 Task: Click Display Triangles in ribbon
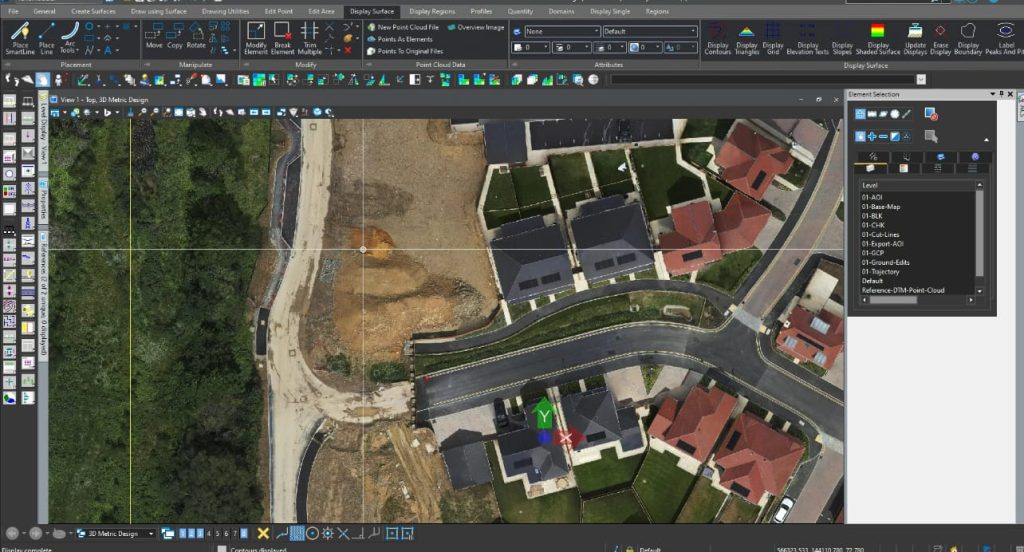pyautogui.click(x=746, y=39)
